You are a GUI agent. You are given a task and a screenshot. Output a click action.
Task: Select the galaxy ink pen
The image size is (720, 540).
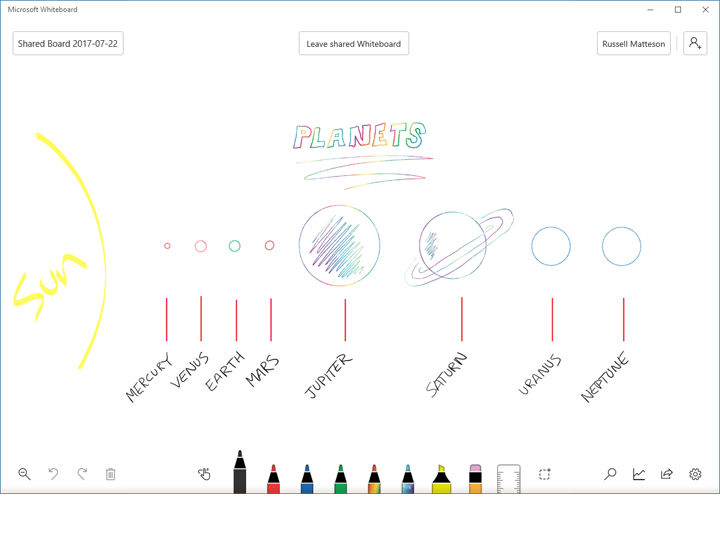[407, 478]
